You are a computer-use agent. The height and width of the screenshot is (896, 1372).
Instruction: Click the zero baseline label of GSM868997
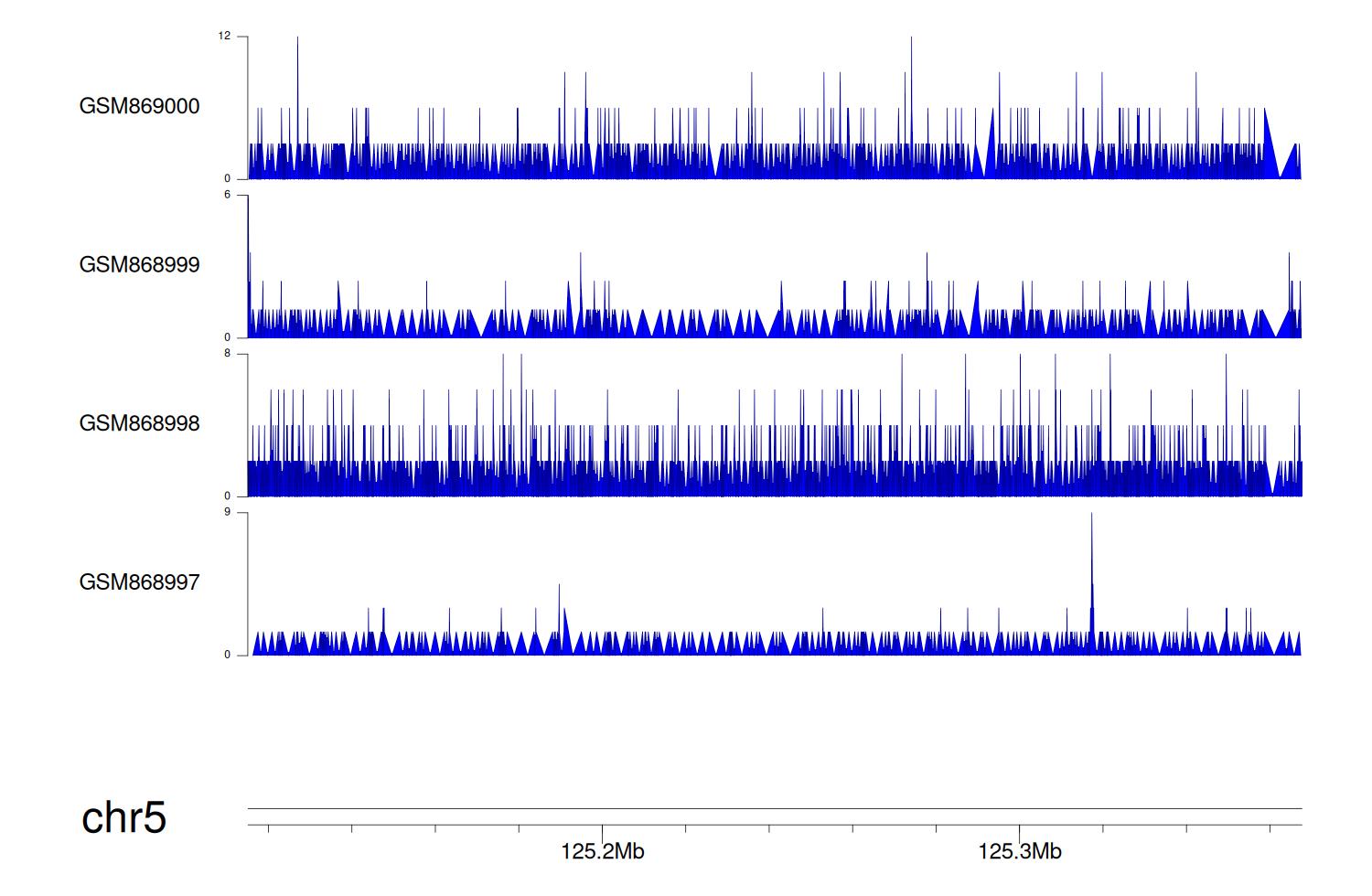click(227, 655)
